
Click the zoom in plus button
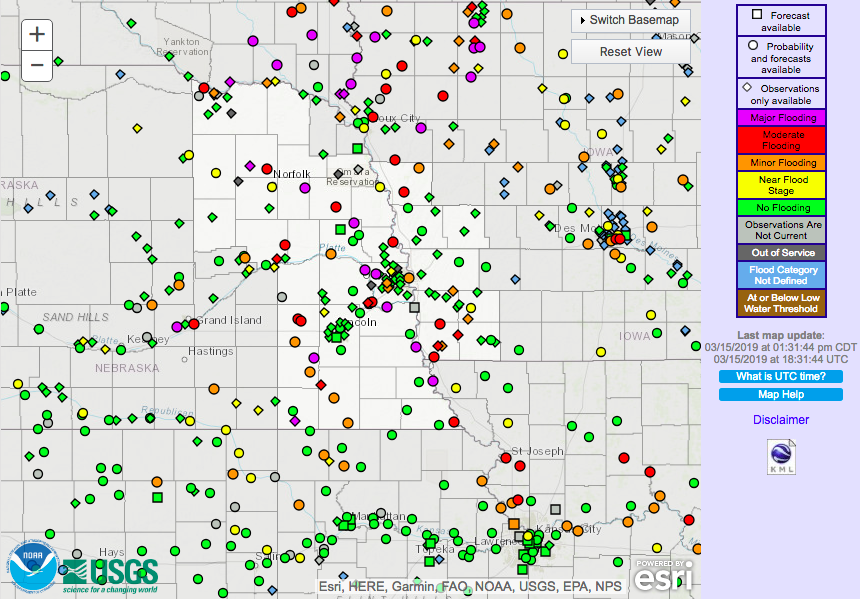tap(37, 34)
